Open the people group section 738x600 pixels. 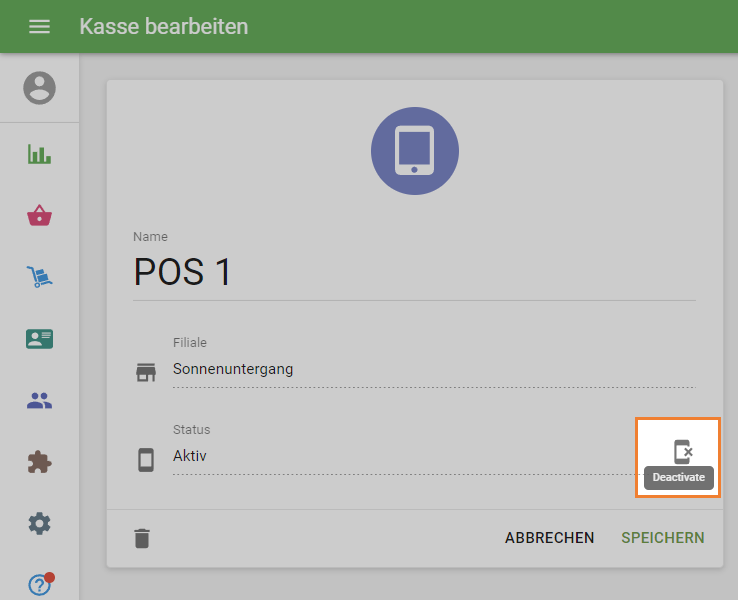click(39, 401)
